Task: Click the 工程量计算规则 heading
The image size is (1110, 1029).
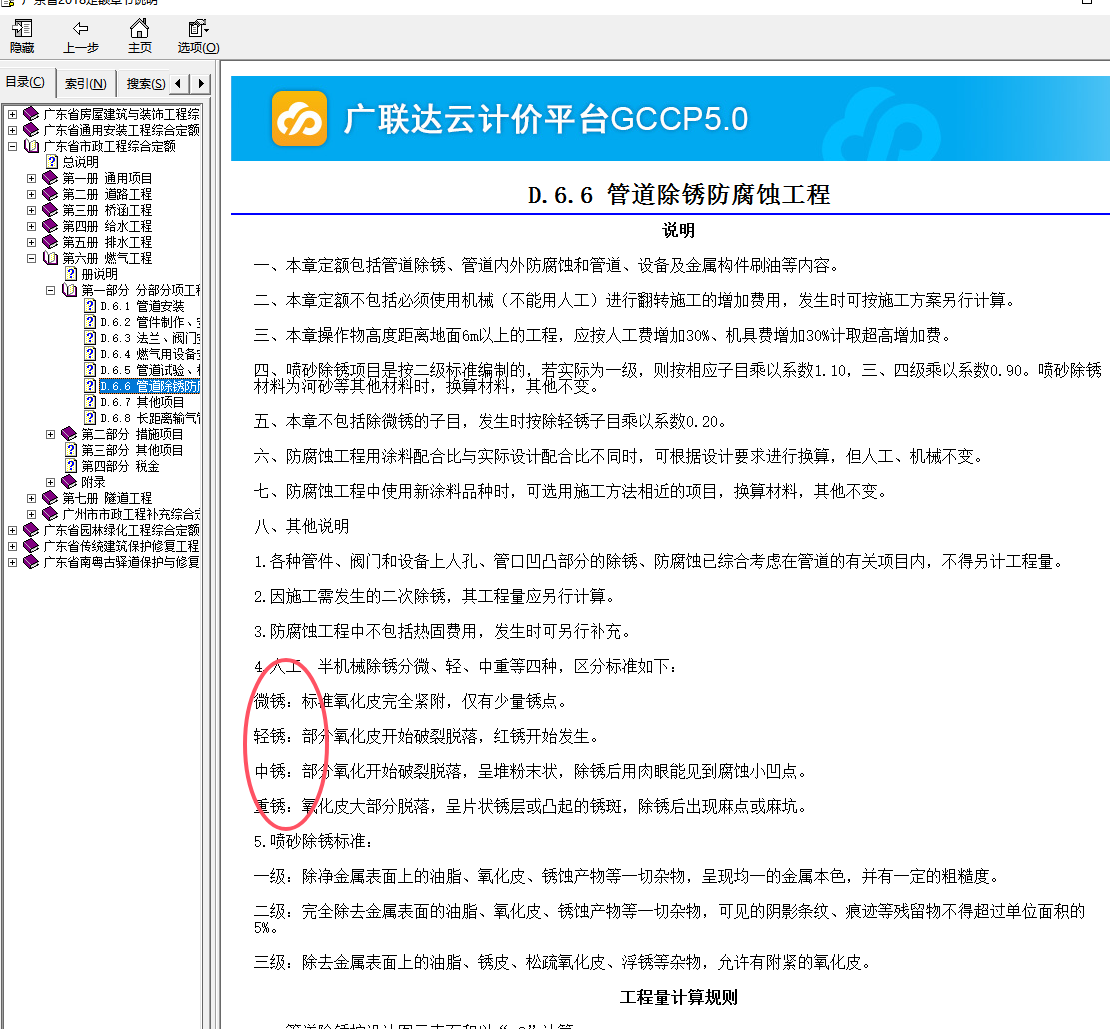Action: pos(679,997)
